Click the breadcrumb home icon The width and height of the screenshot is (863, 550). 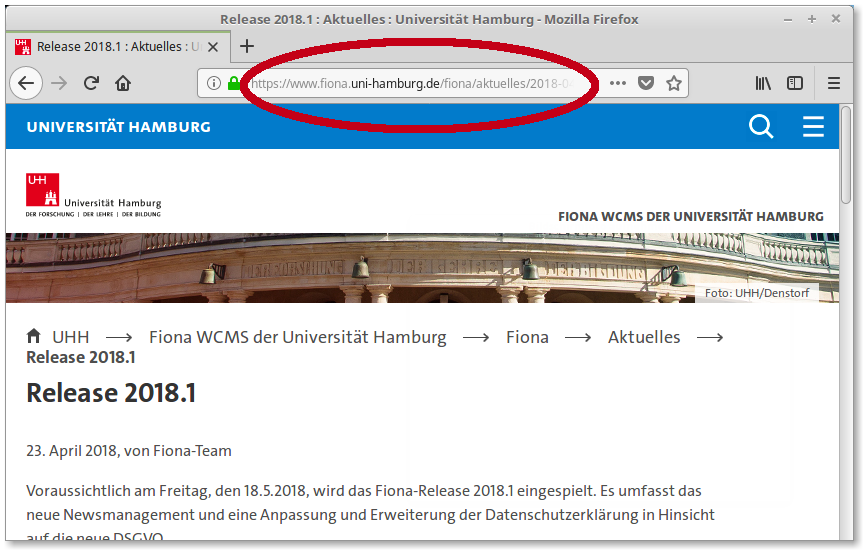point(34,335)
